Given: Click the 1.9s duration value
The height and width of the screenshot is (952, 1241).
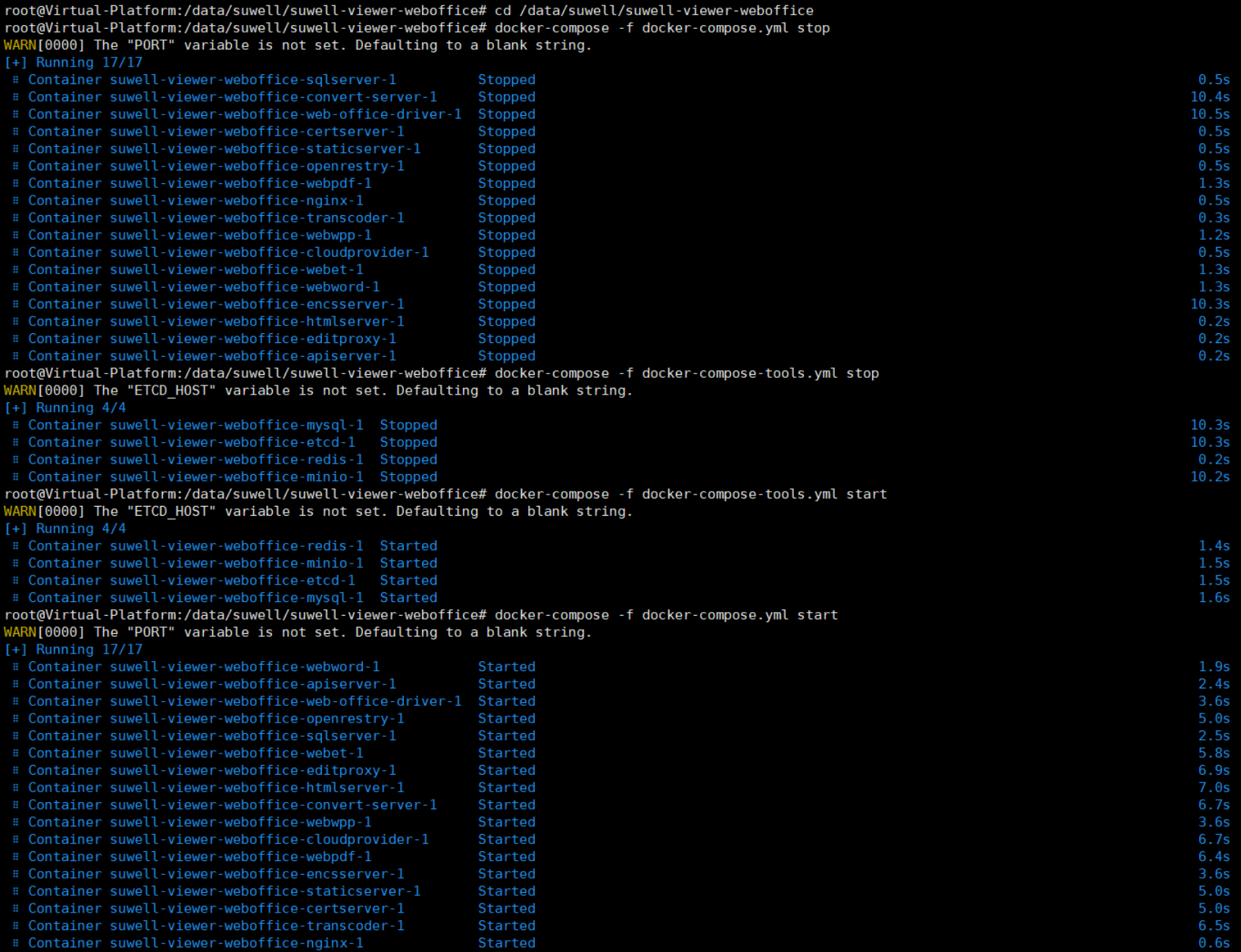Looking at the screenshot, I should (x=1214, y=666).
